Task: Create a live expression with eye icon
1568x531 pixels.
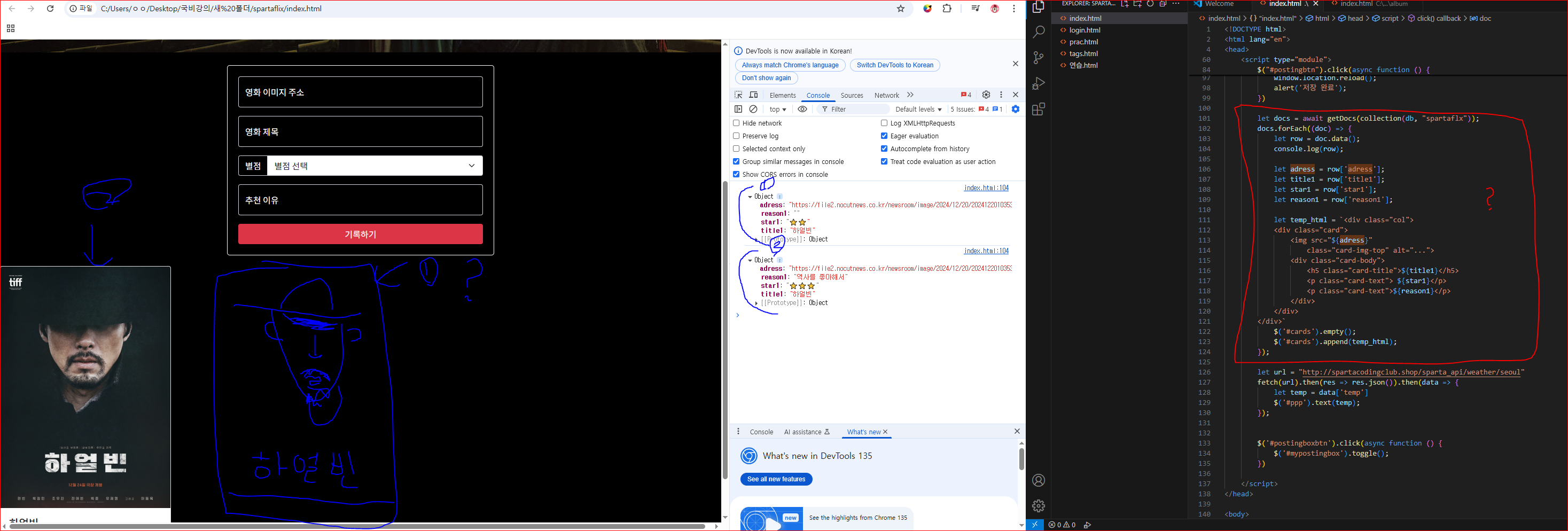Action: point(803,109)
